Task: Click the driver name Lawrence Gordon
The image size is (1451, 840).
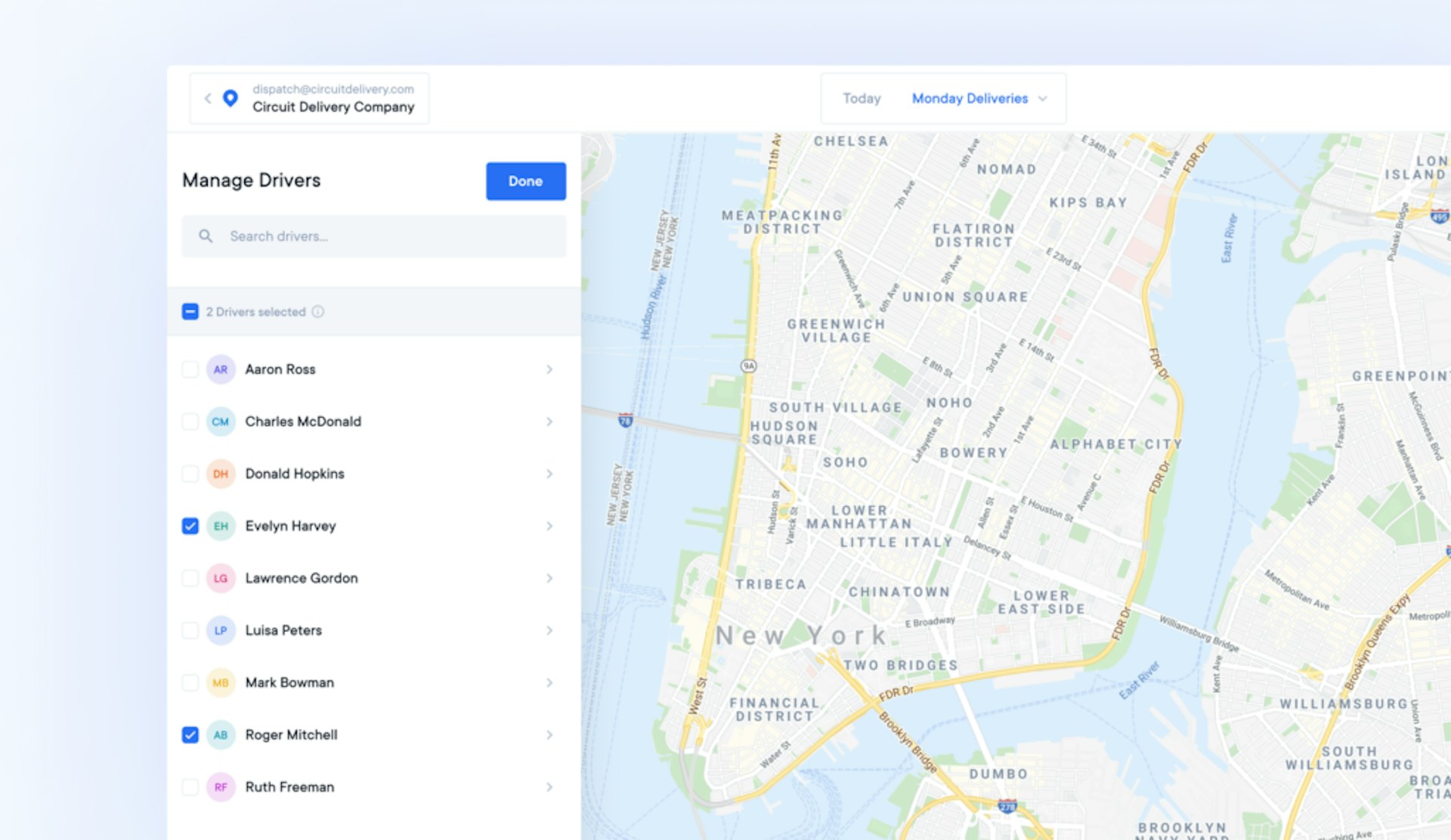Action: [301, 578]
